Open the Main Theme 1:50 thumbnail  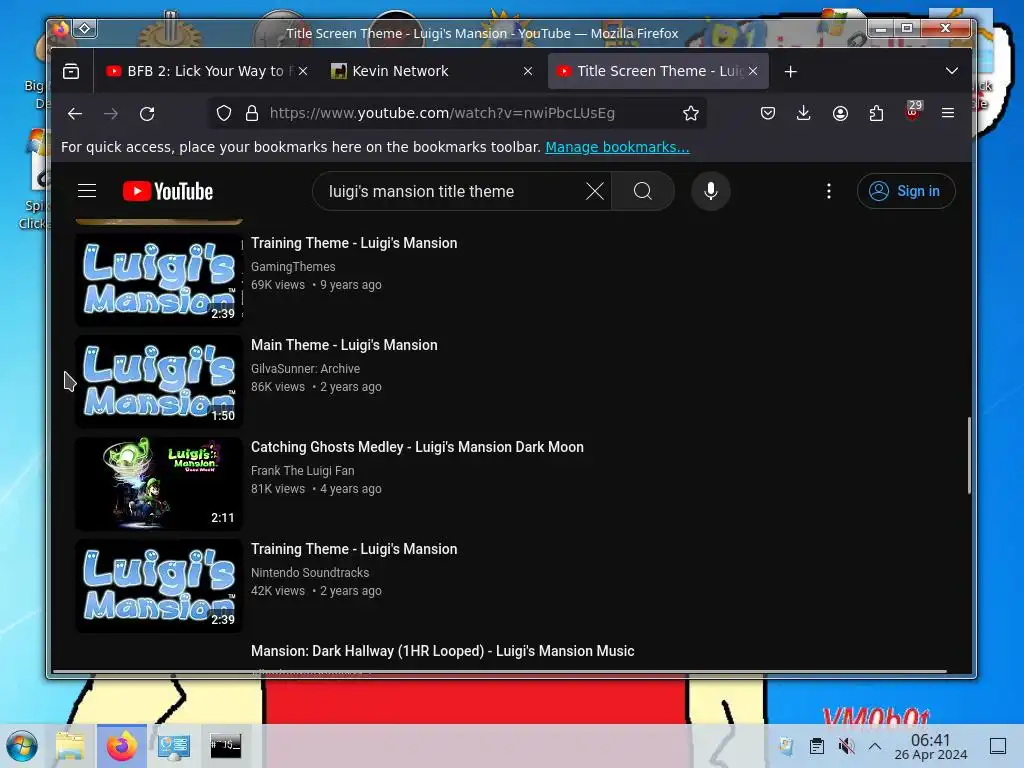tap(159, 381)
